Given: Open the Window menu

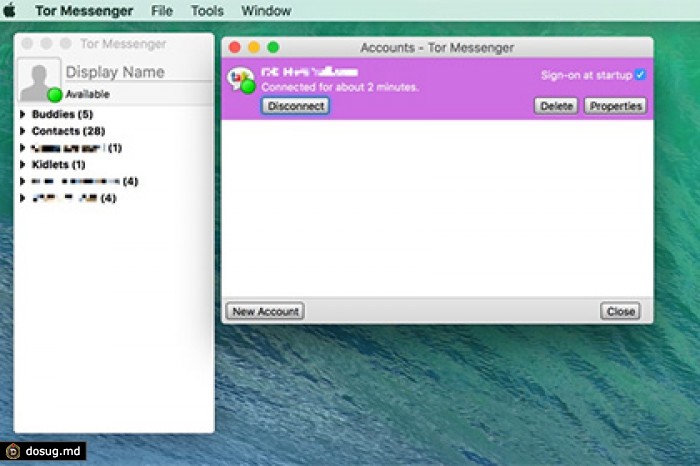Looking at the screenshot, I should 266,11.
